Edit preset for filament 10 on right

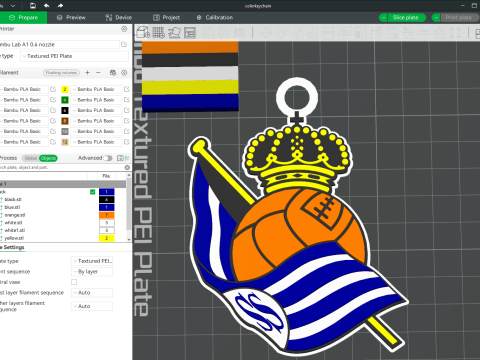click(127, 131)
